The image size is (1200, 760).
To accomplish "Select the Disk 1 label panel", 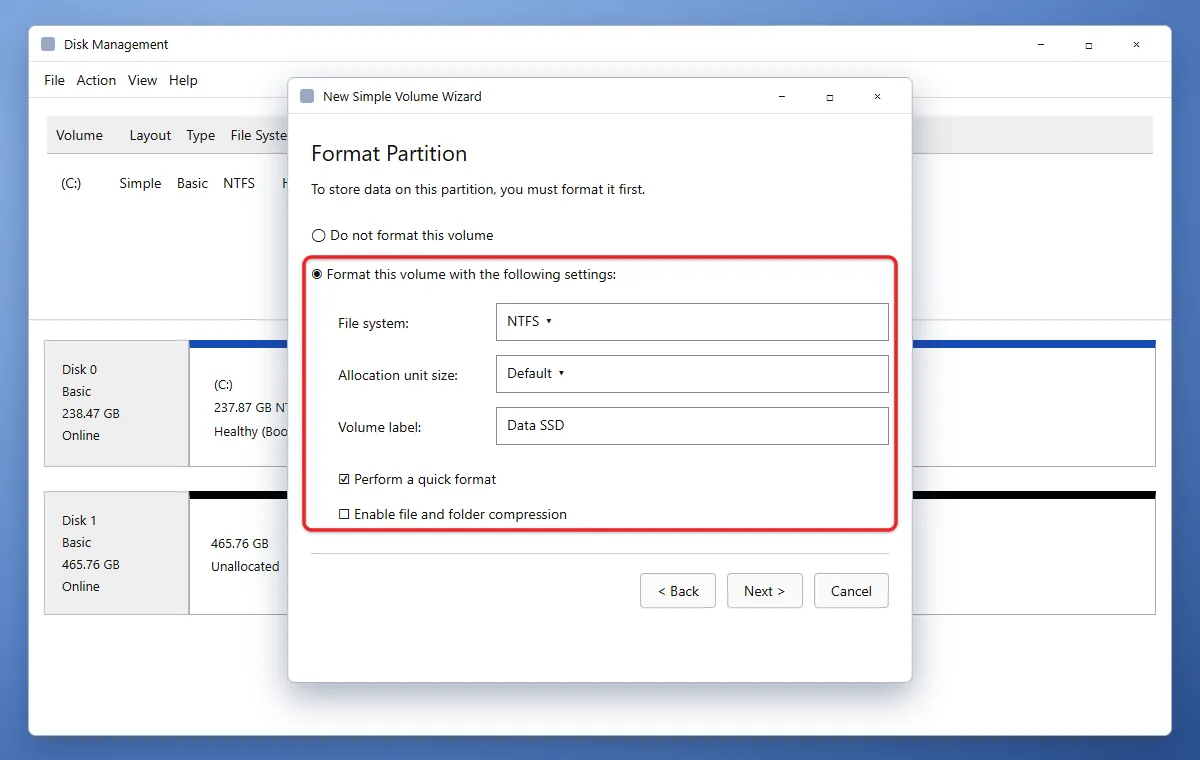I will pyautogui.click(x=117, y=554).
